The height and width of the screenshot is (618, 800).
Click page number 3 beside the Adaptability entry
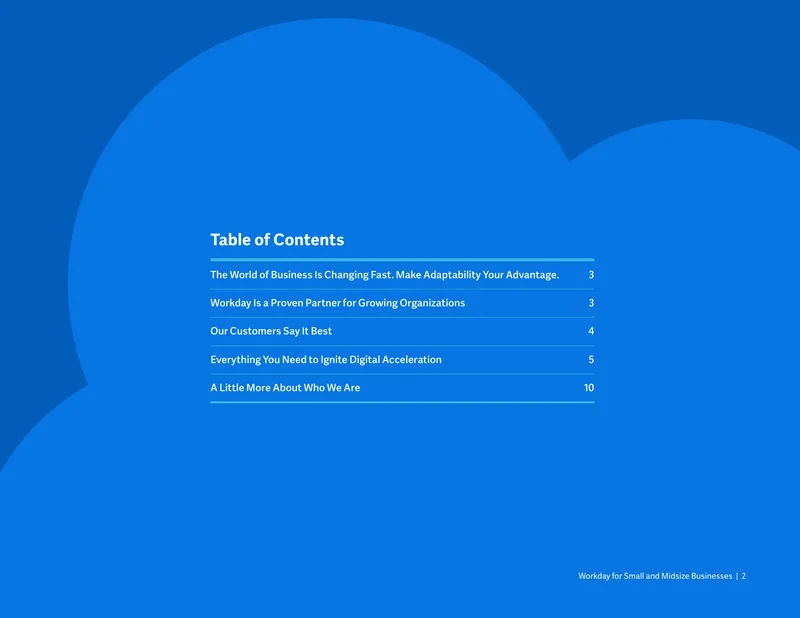click(x=591, y=275)
